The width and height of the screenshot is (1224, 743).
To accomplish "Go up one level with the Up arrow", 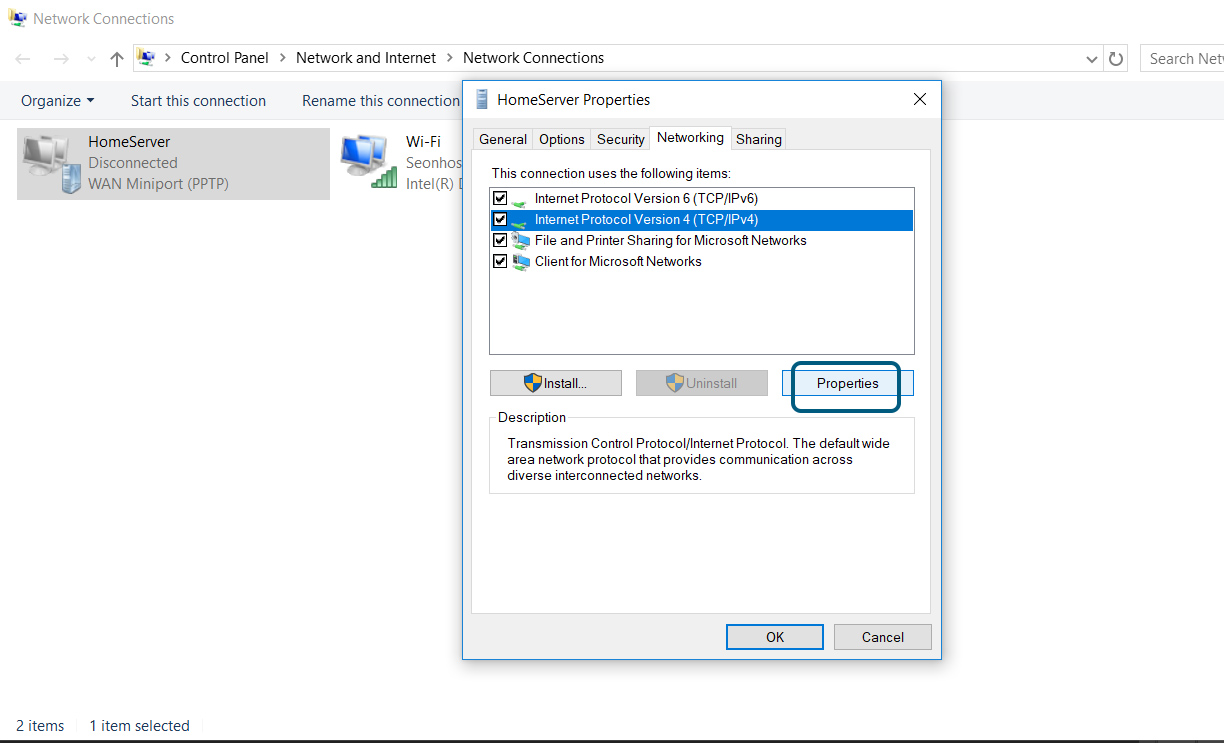I will [117, 59].
